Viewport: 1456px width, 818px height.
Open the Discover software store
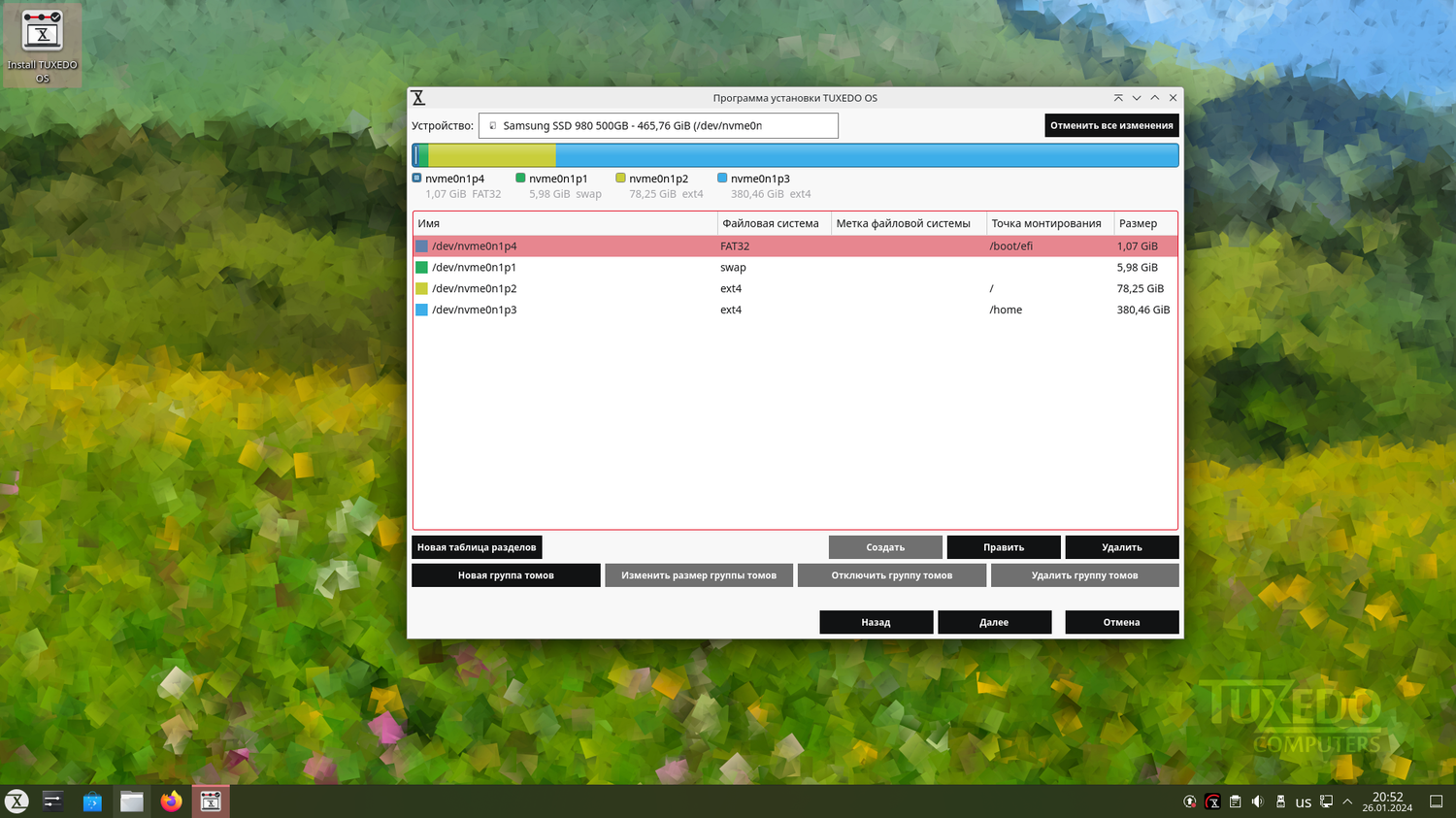[x=92, y=802]
